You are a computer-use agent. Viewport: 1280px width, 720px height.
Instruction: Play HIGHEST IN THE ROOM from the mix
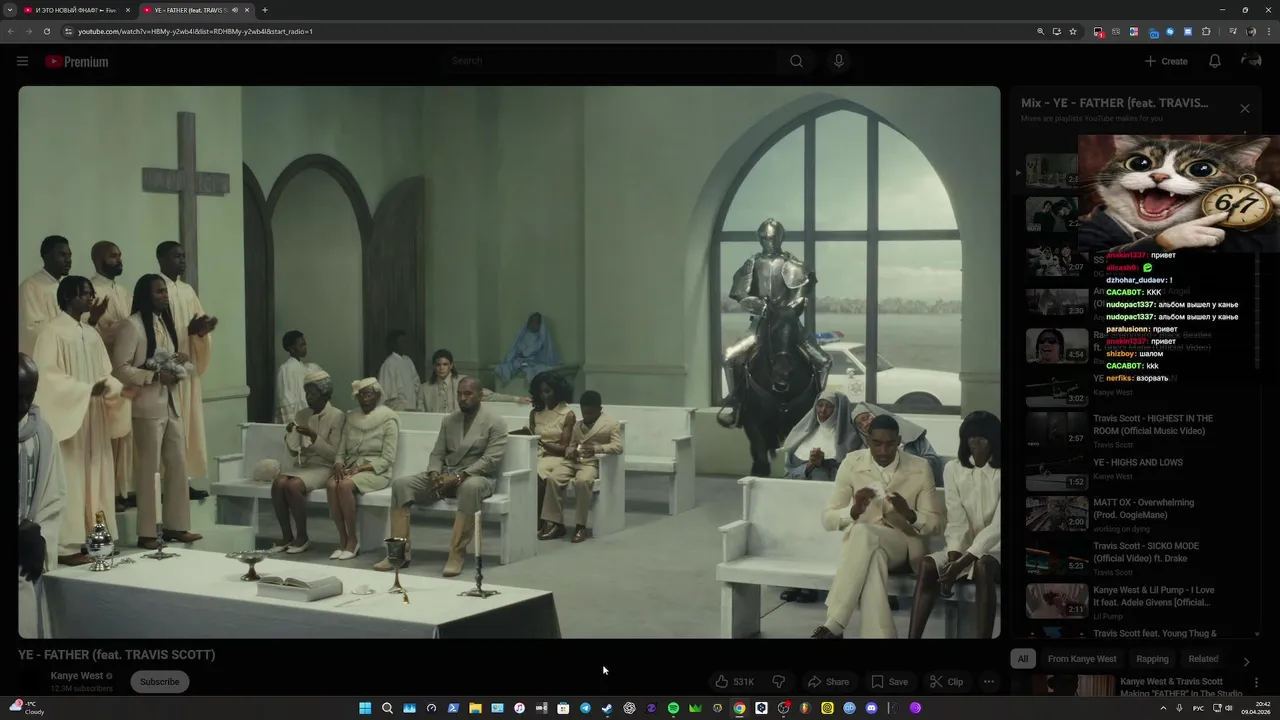tap(1153, 424)
